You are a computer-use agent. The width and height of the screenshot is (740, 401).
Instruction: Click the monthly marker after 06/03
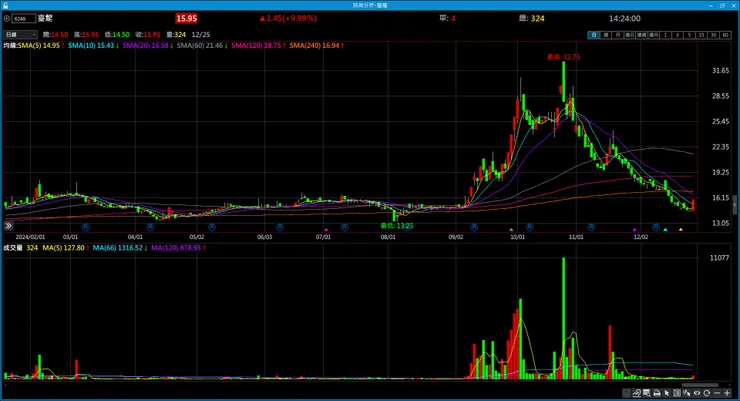[x=280, y=227]
